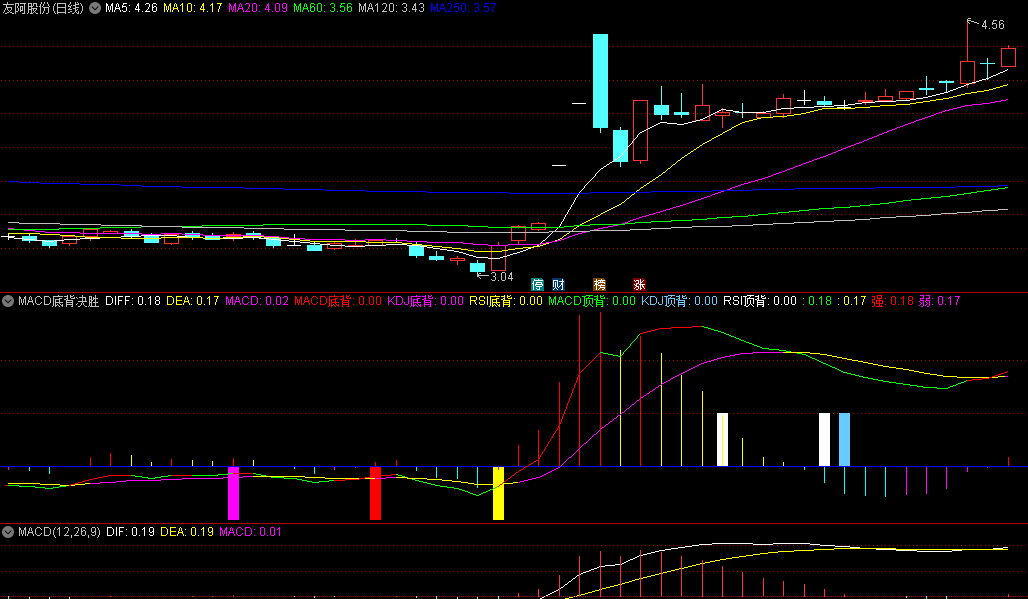Image resolution: width=1028 pixels, height=599 pixels.
Task: Click the MACD底背决胜 indicator name
Action: point(58,301)
